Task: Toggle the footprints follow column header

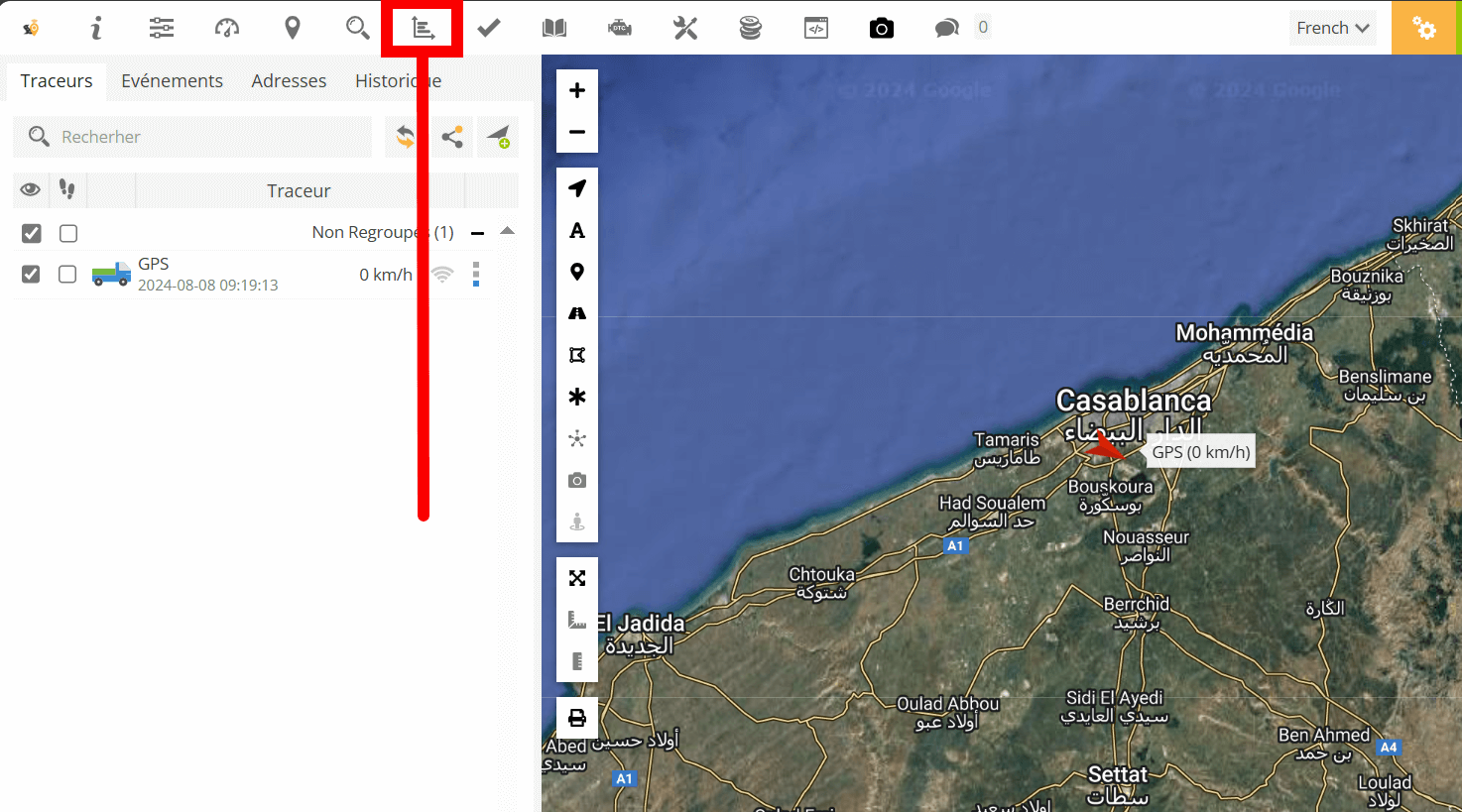Action: (67, 189)
